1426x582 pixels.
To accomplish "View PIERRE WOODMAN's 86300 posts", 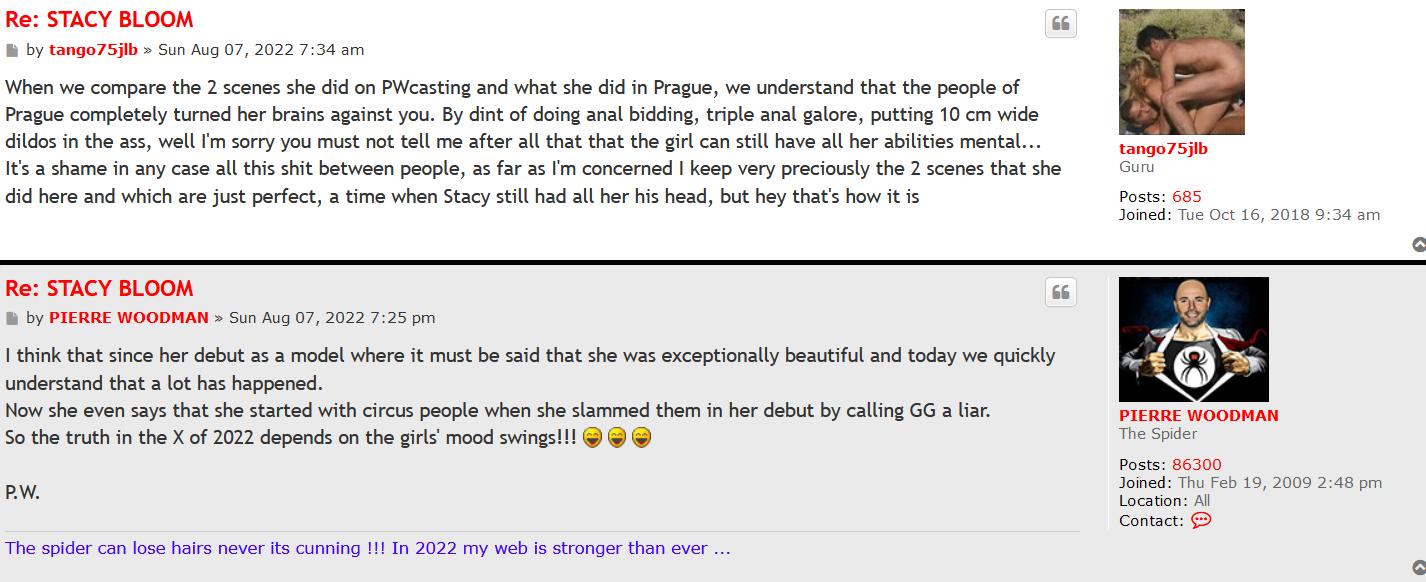I will pos(1196,465).
